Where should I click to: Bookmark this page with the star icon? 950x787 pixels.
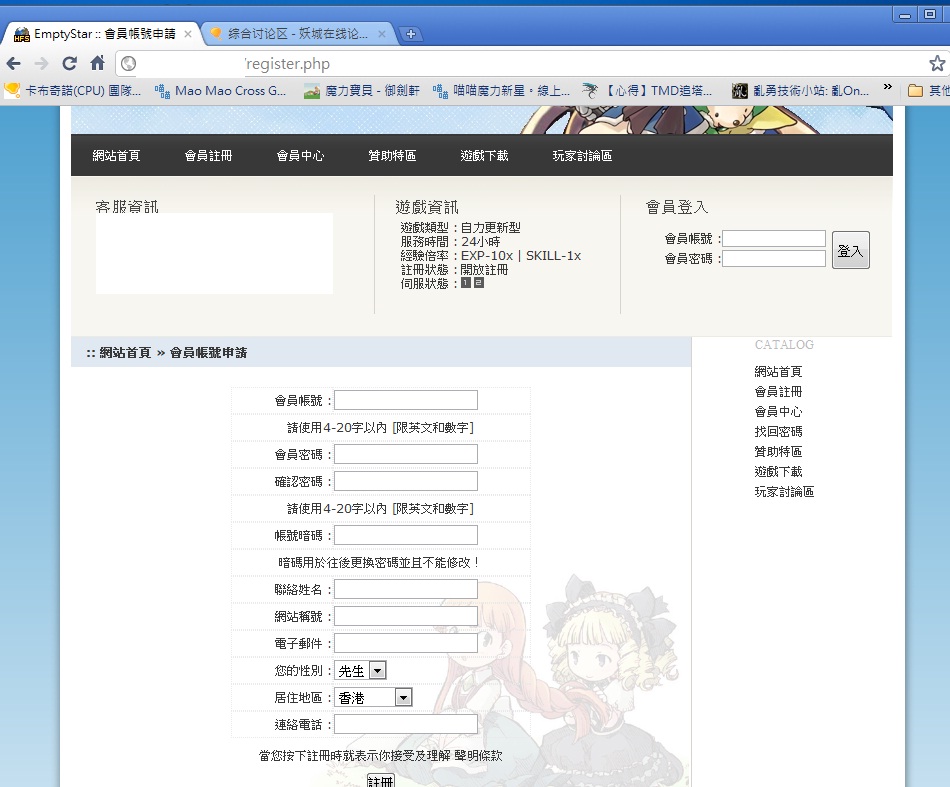pyautogui.click(x=936, y=64)
